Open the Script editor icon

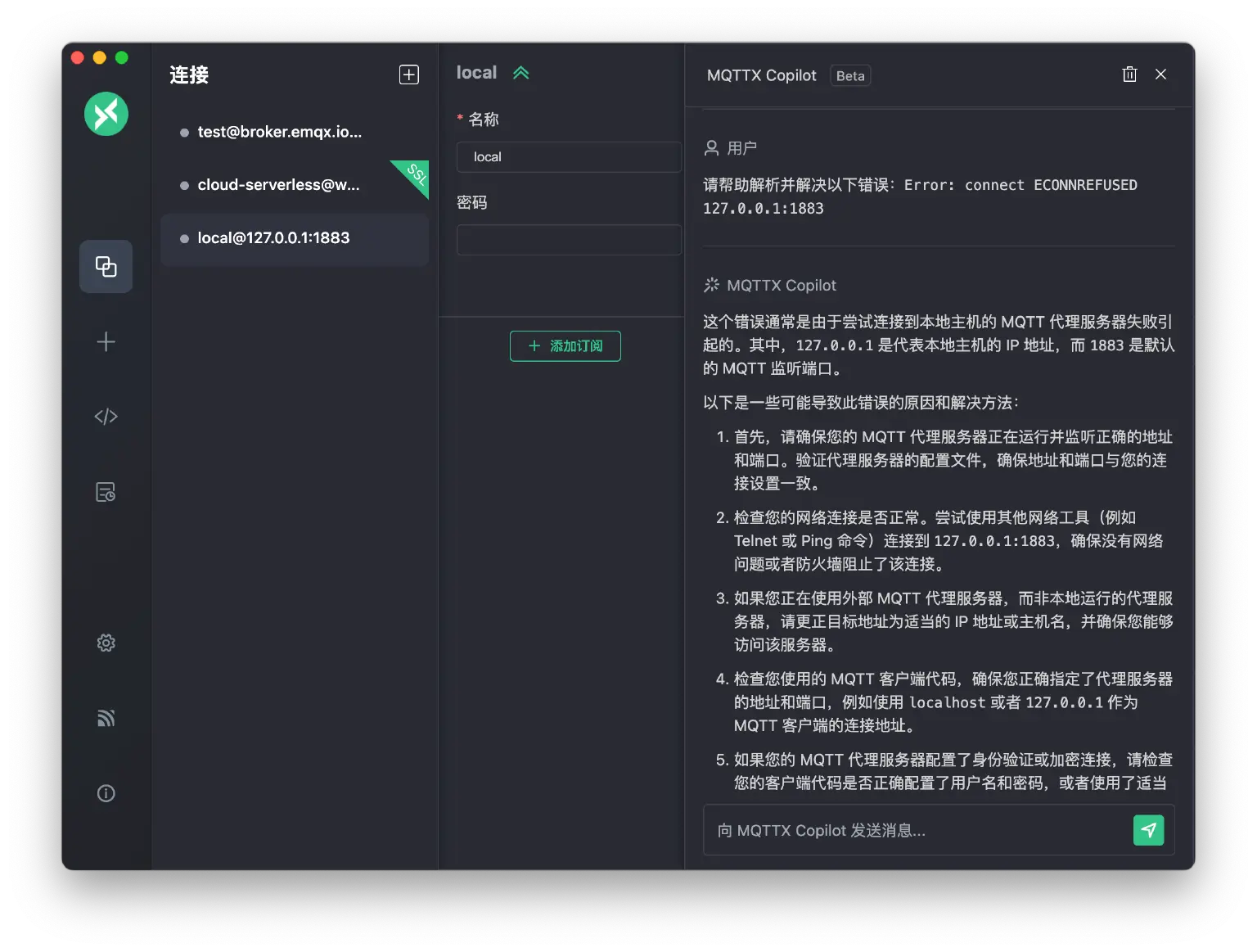(x=106, y=416)
